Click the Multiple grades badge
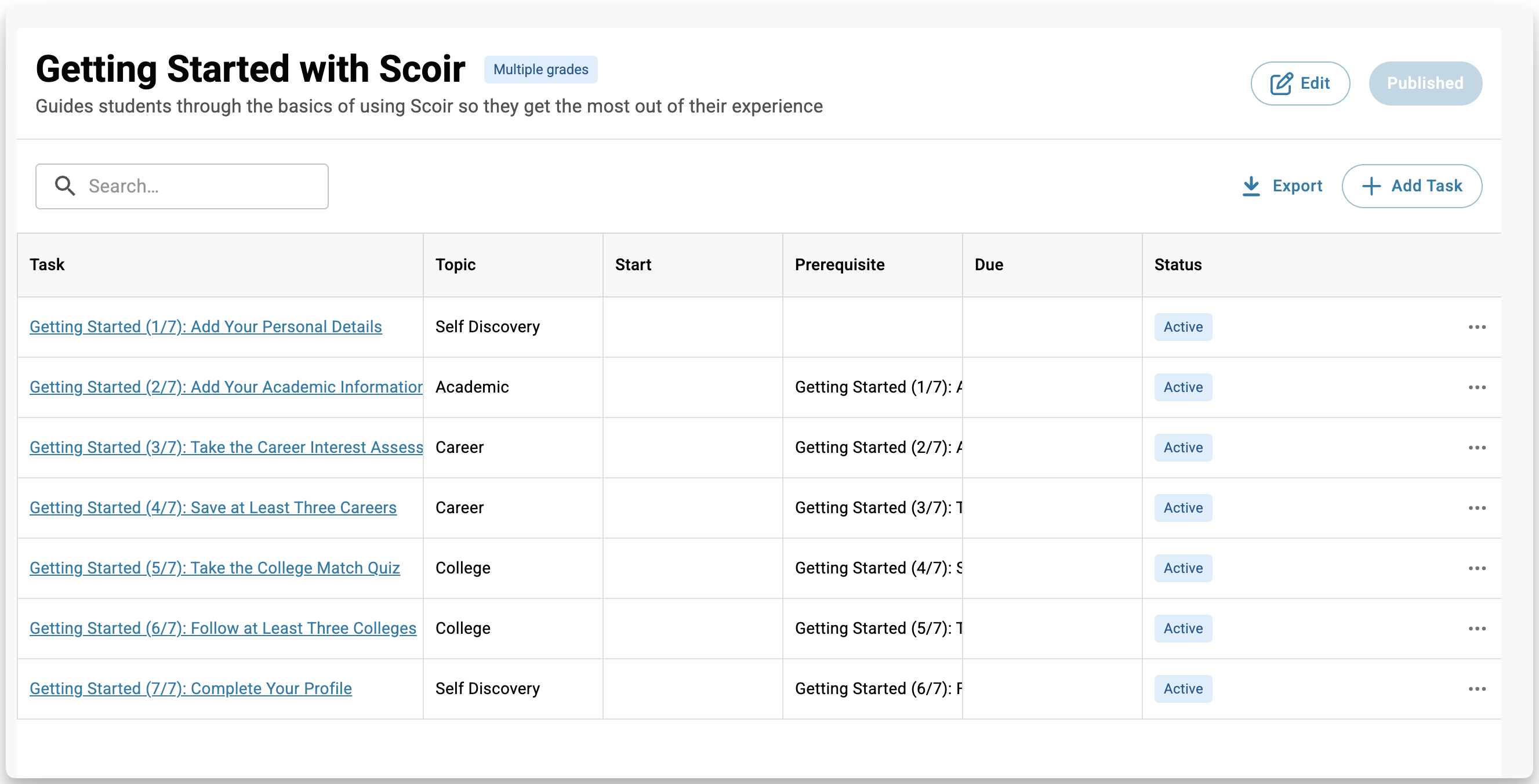Screen dimensions: 1539x784 click(x=540, y=70)
